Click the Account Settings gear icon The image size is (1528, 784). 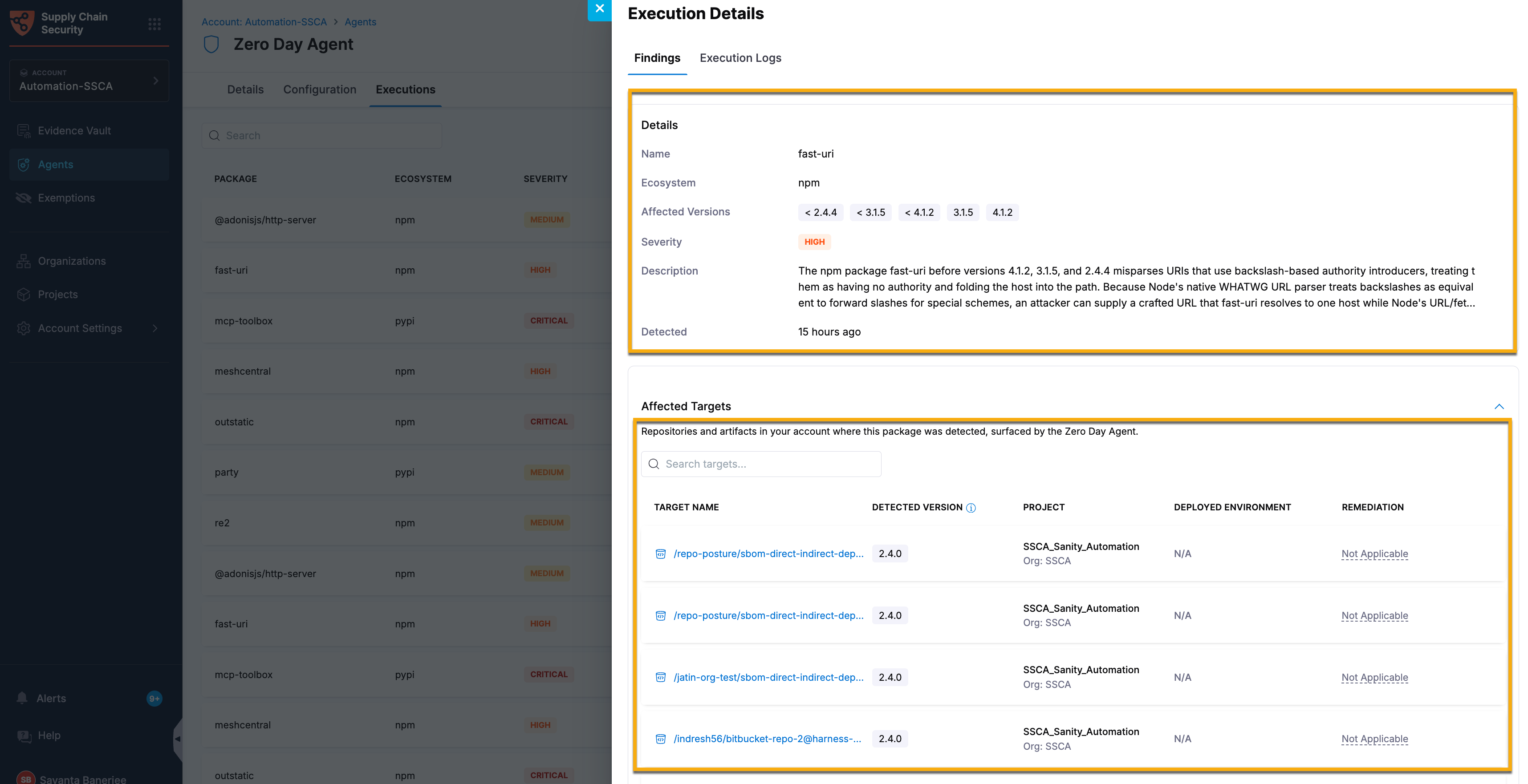(24, 327)
